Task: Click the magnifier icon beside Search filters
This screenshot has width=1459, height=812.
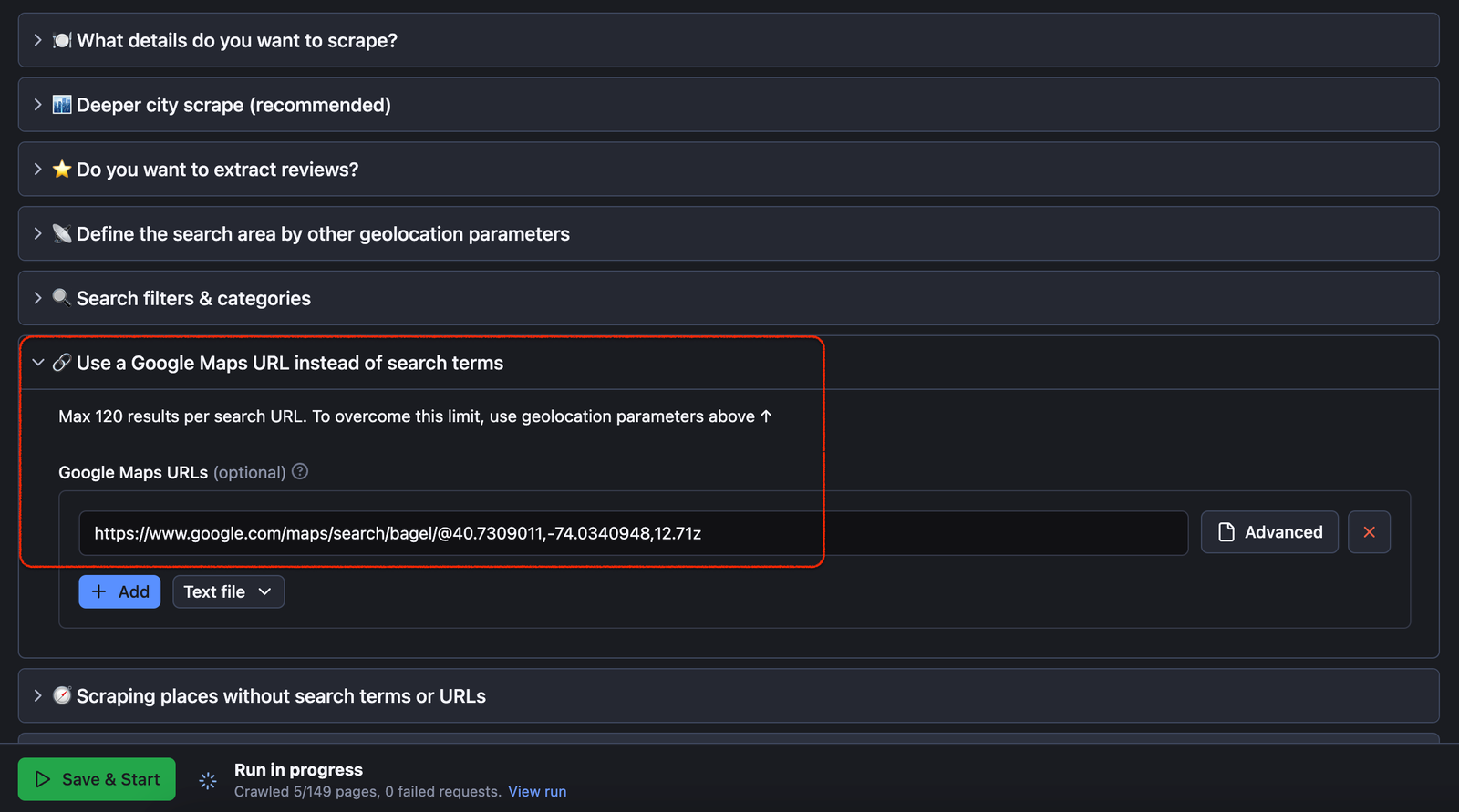Action: (x=62, y=298)
